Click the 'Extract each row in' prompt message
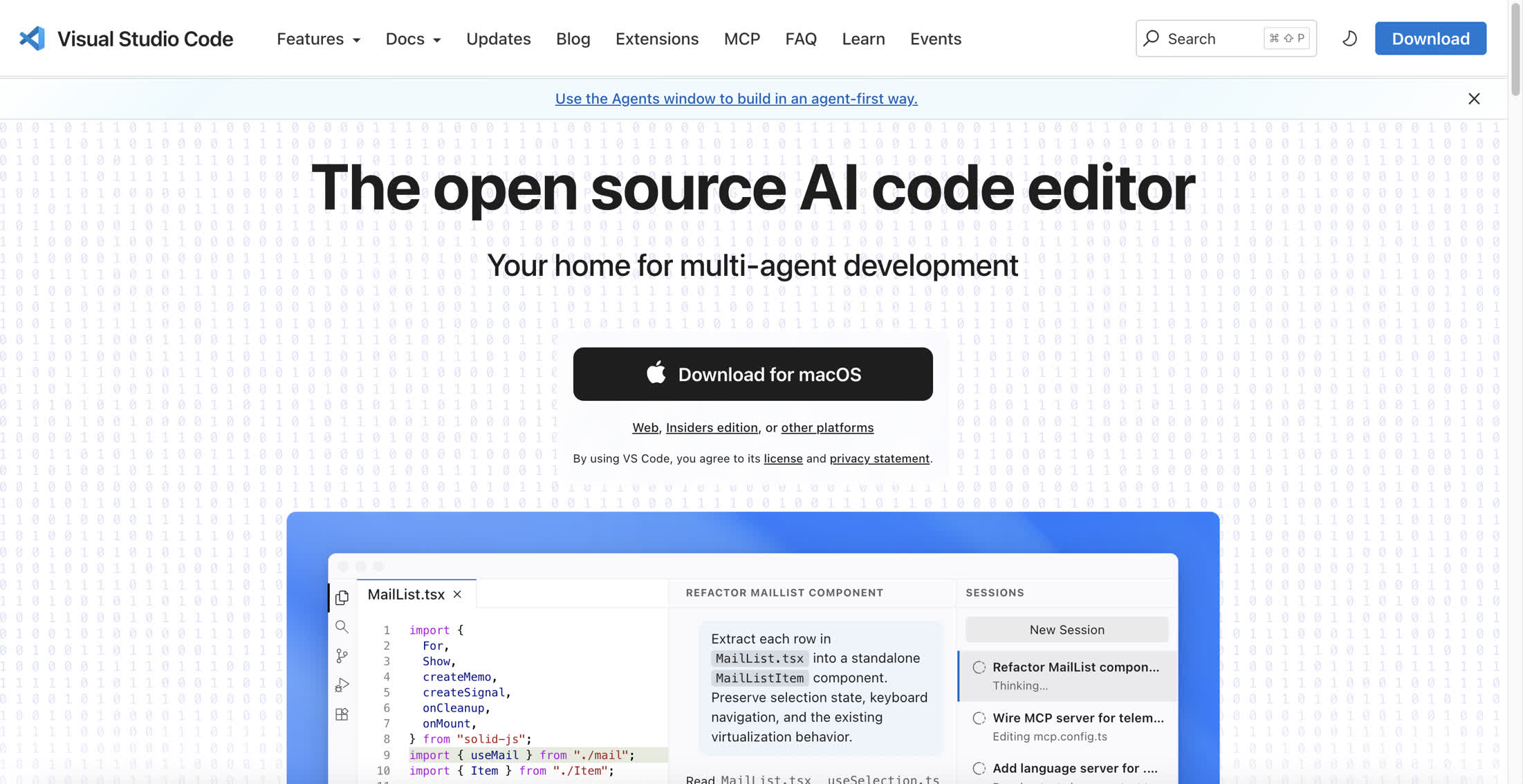 [x=820, y=688]
